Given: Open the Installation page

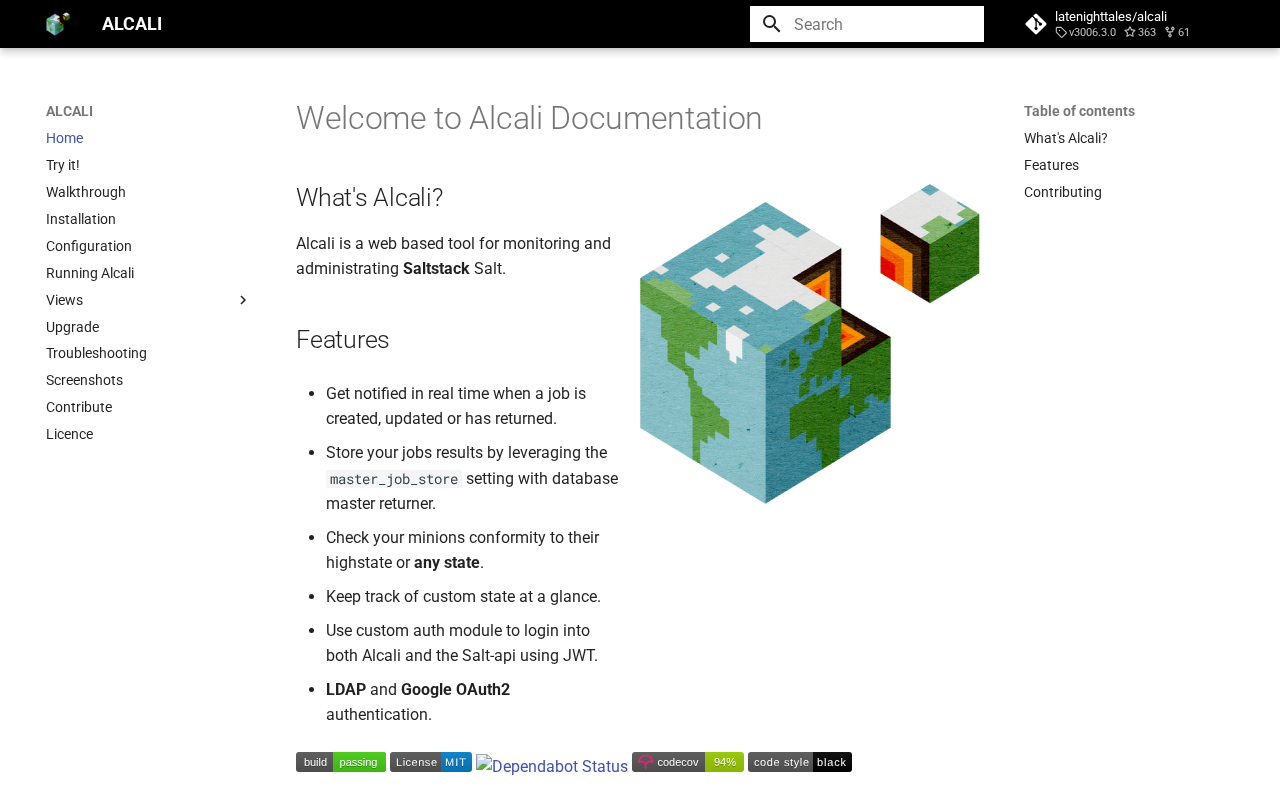Looking at the screenshot, I should [81, 219].
